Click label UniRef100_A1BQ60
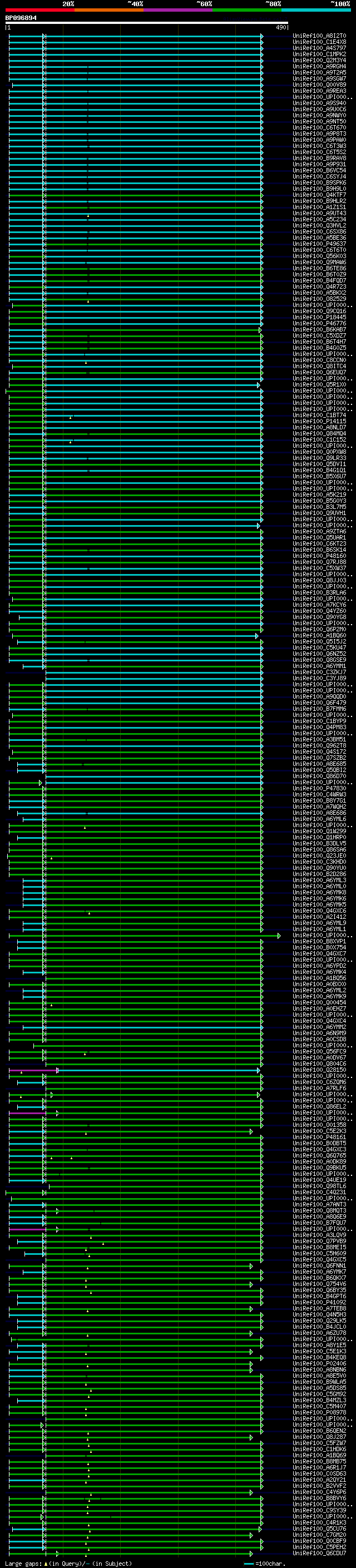Image resolution: width=356 pixels, height=1568 pixels. tap(319, 635)
